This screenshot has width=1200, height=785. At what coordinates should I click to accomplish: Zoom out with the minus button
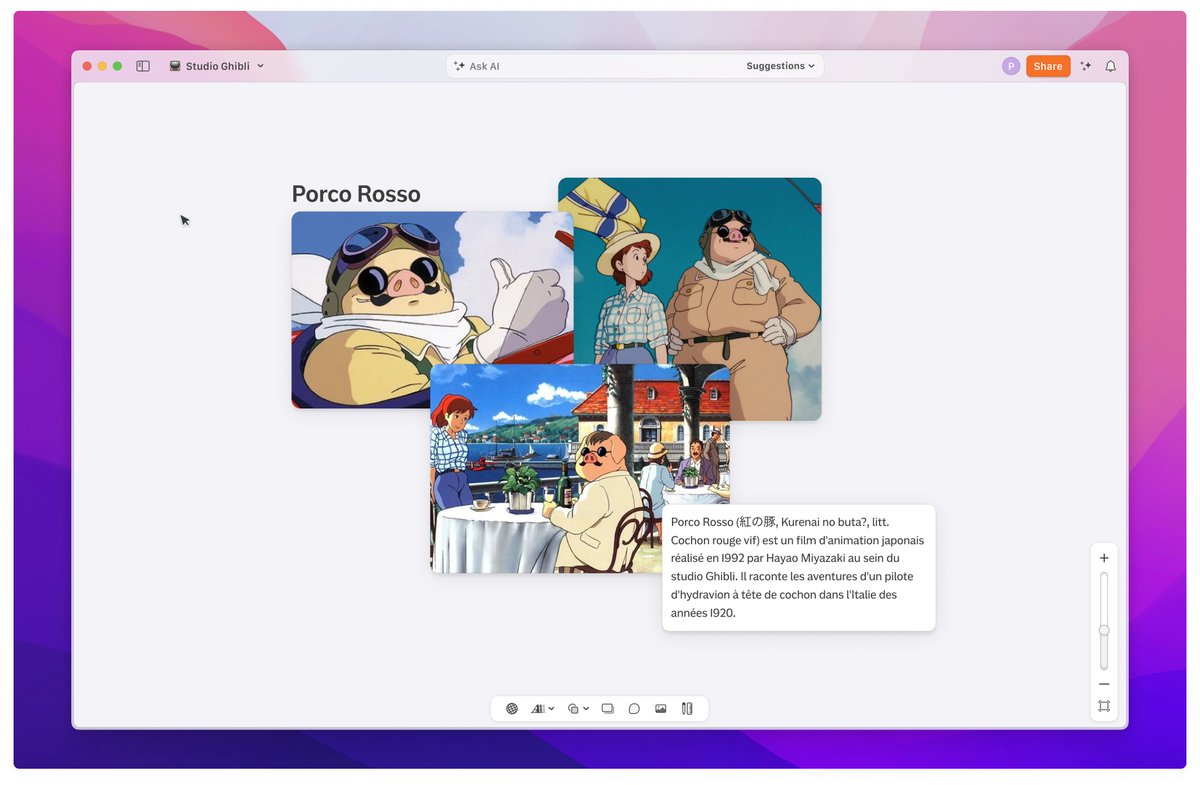click(1104, 684)
